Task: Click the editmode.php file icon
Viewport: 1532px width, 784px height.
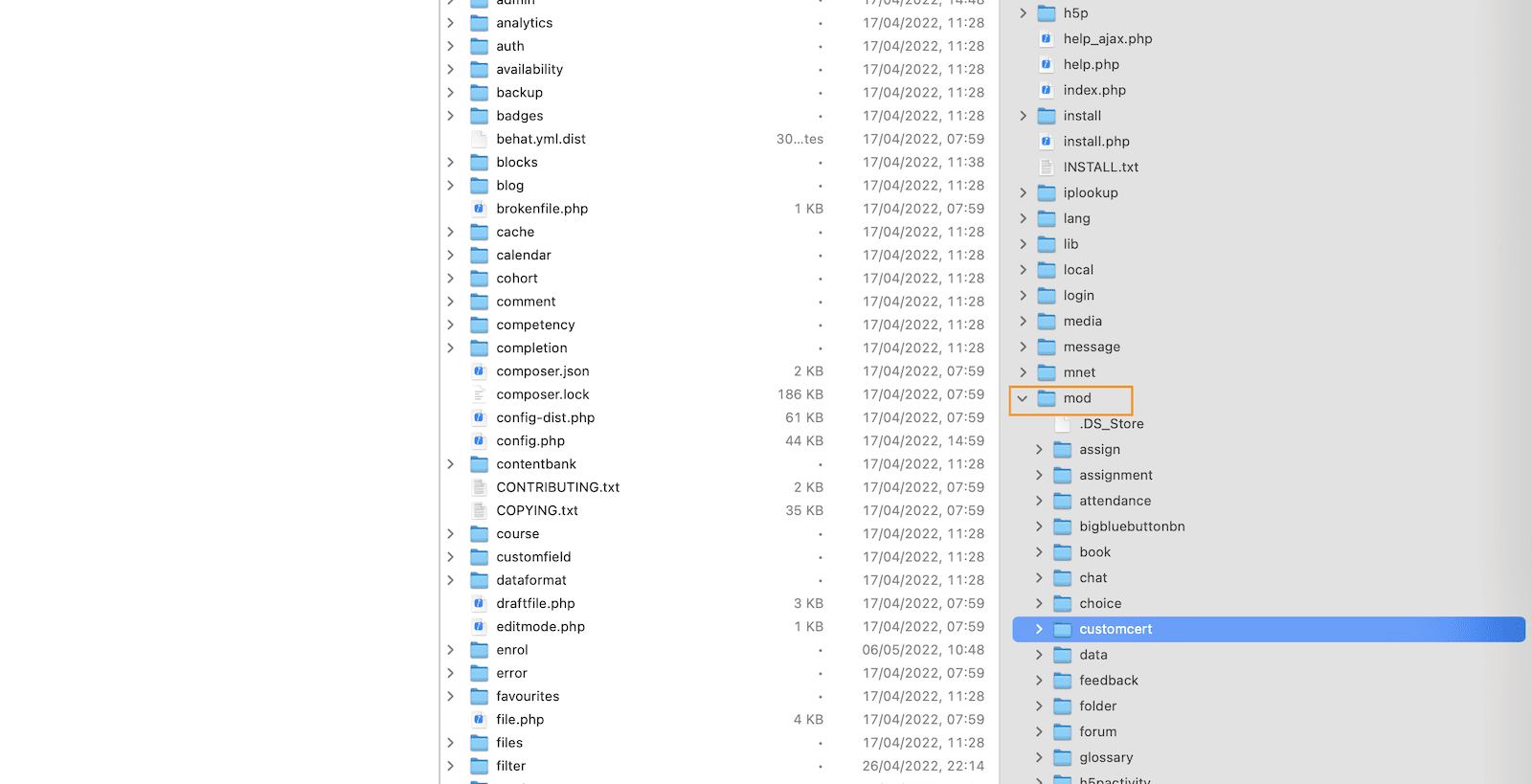Action: click(479, 627)
